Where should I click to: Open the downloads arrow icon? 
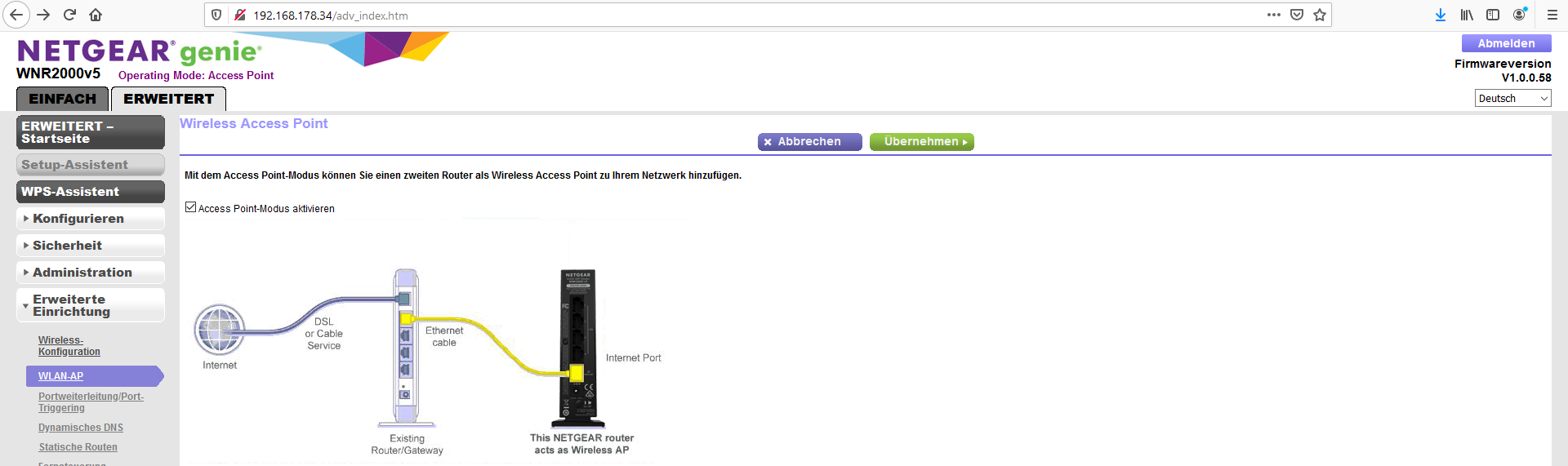(x=1441, y=15)
